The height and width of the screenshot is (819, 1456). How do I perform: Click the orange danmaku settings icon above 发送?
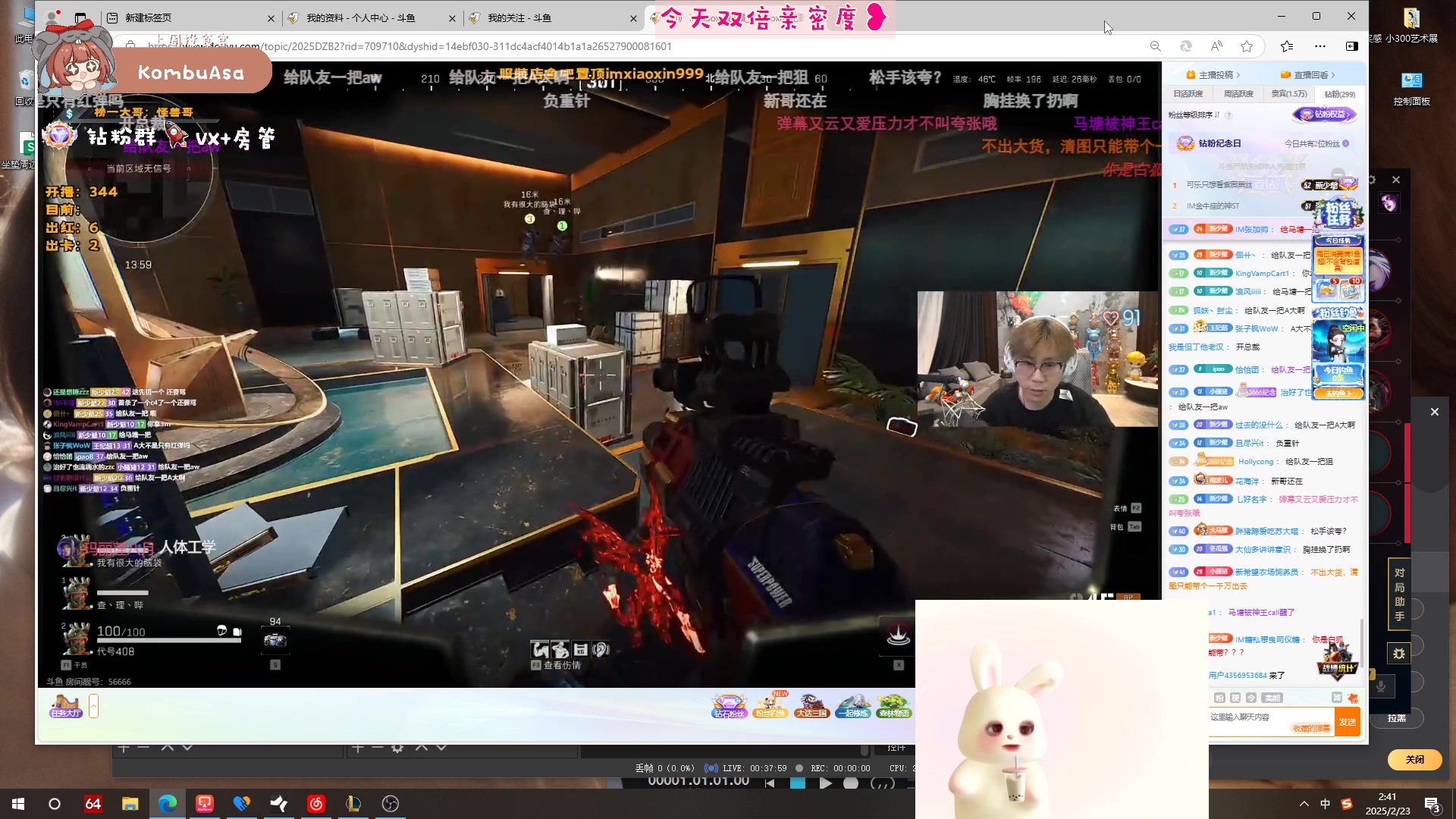point(1353,698)
